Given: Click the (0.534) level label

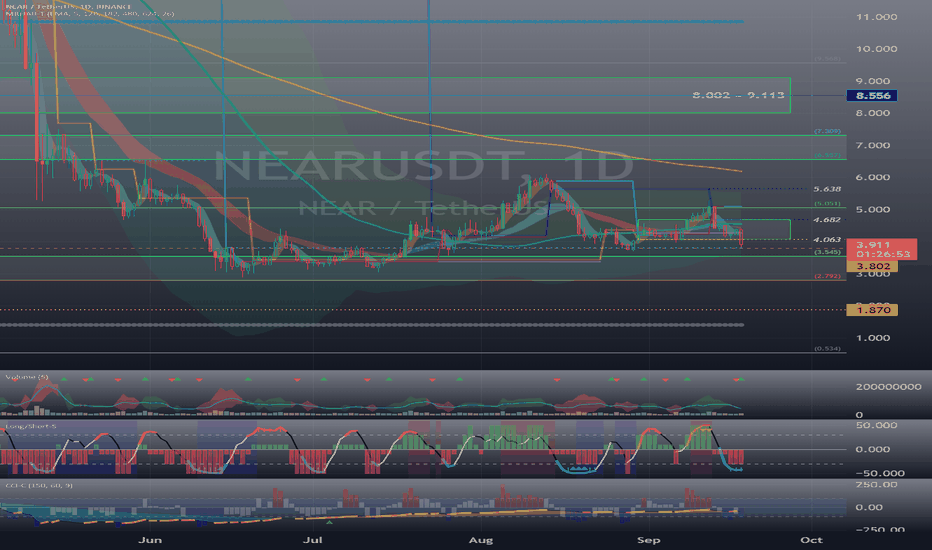Looking at the screenshot, I should (x=827, y=348).
